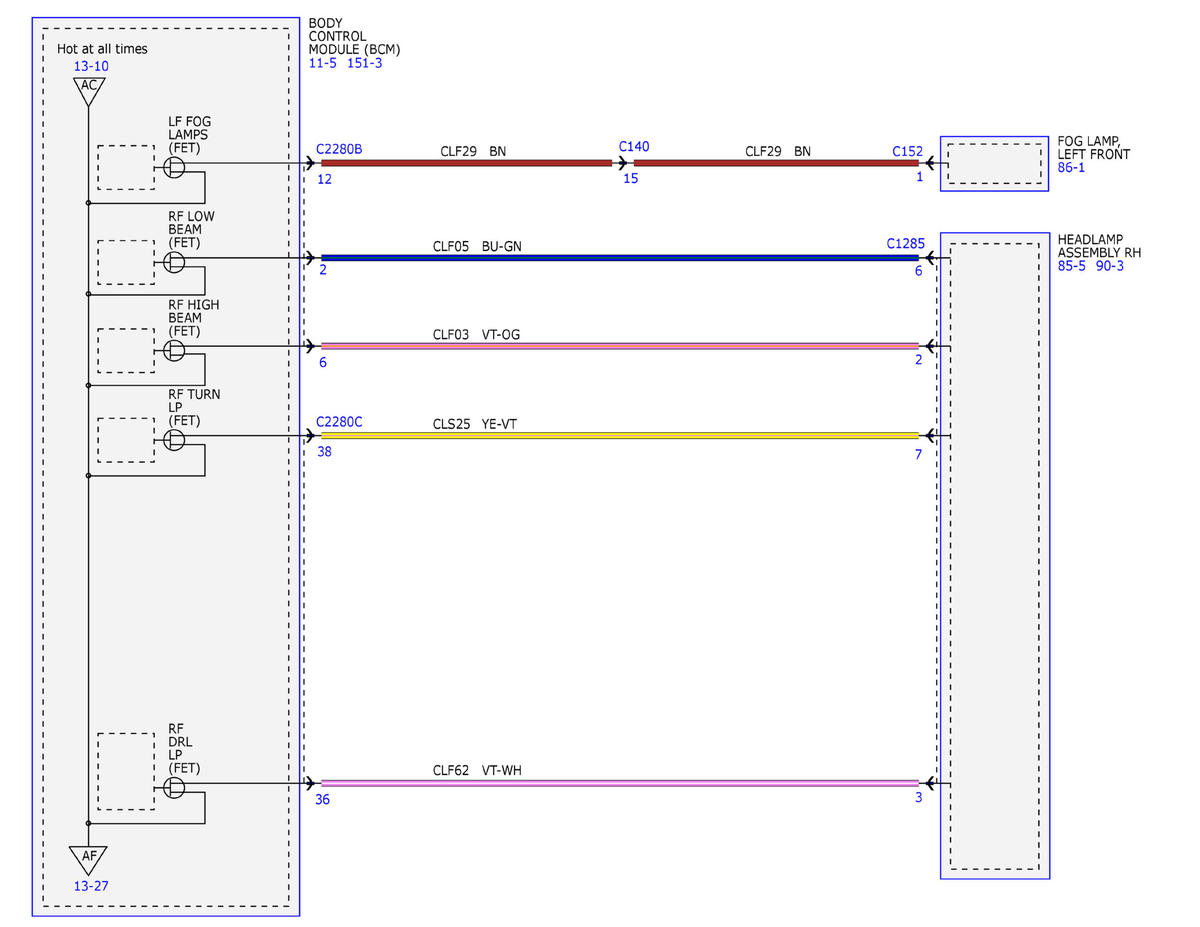1200x927 pixels.
Task: Open the 13-10 page reference link
Action: tap(91, 67)
